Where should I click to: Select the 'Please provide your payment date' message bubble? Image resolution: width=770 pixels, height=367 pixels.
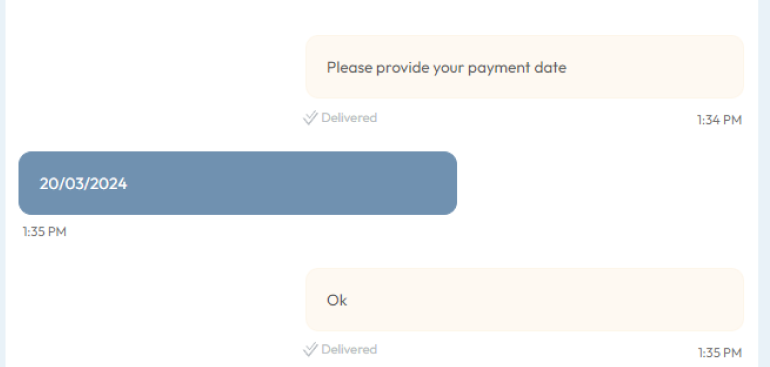pyautogui.click(x=524, y=67)
